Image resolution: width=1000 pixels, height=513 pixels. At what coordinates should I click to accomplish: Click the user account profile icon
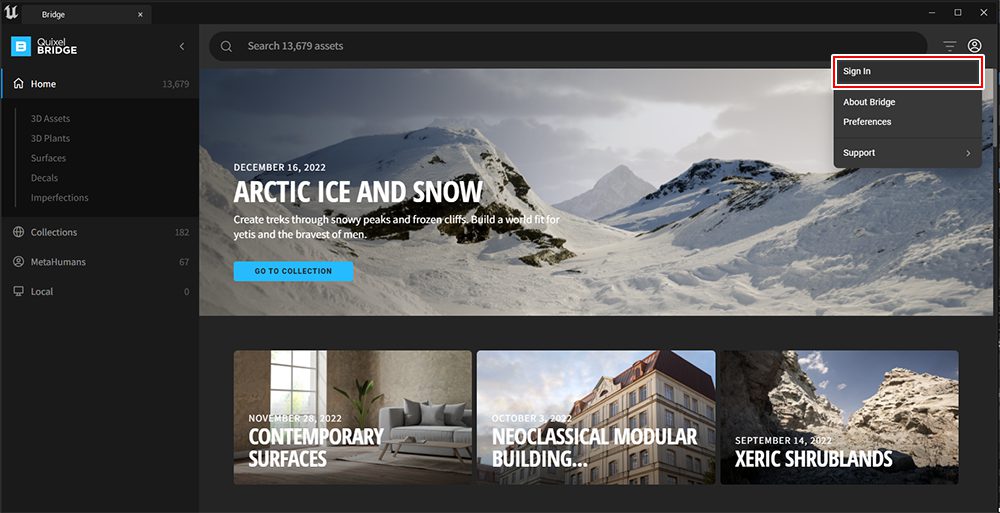(x=974, y=46)
